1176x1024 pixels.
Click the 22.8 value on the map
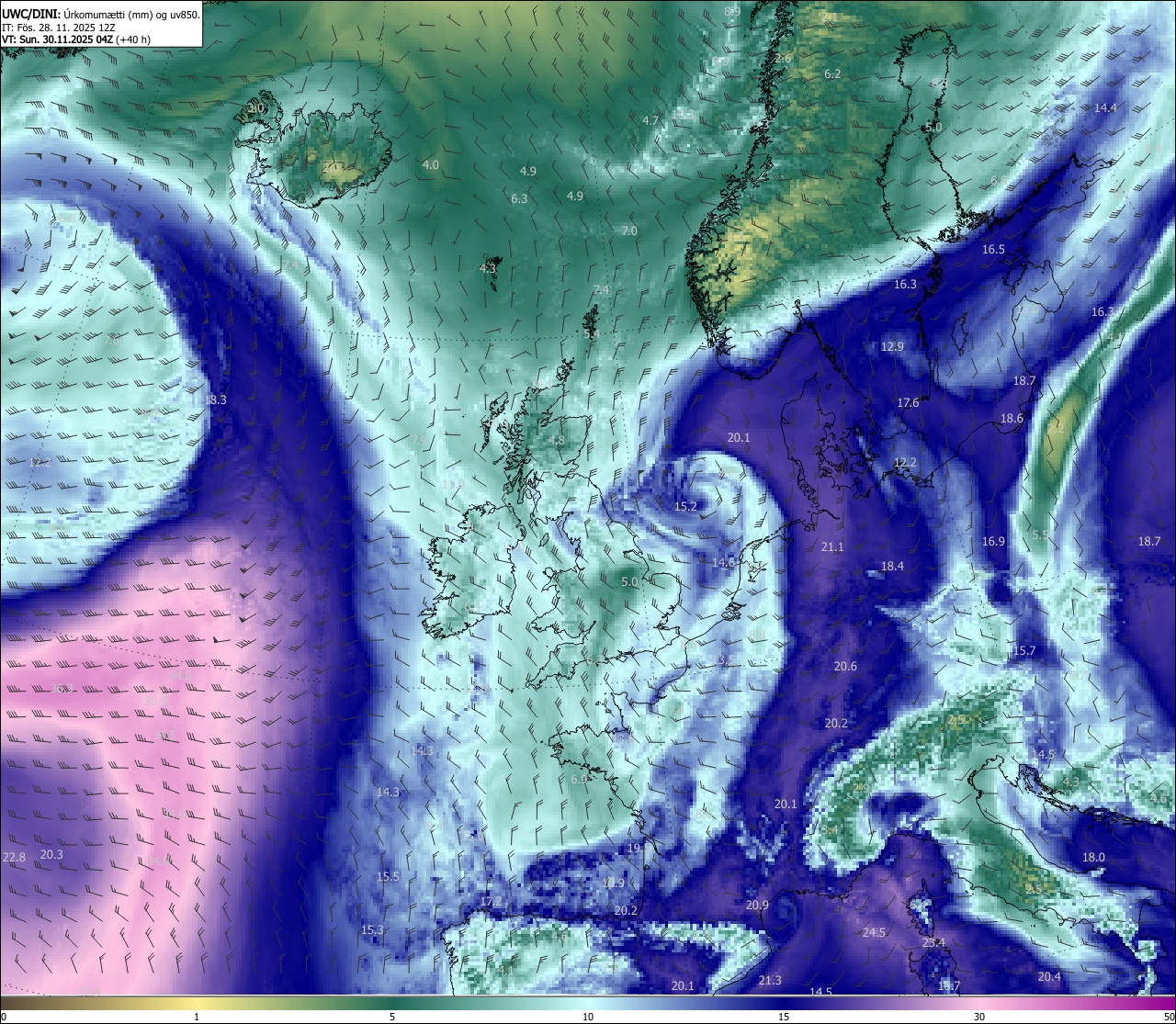(14, 857)
